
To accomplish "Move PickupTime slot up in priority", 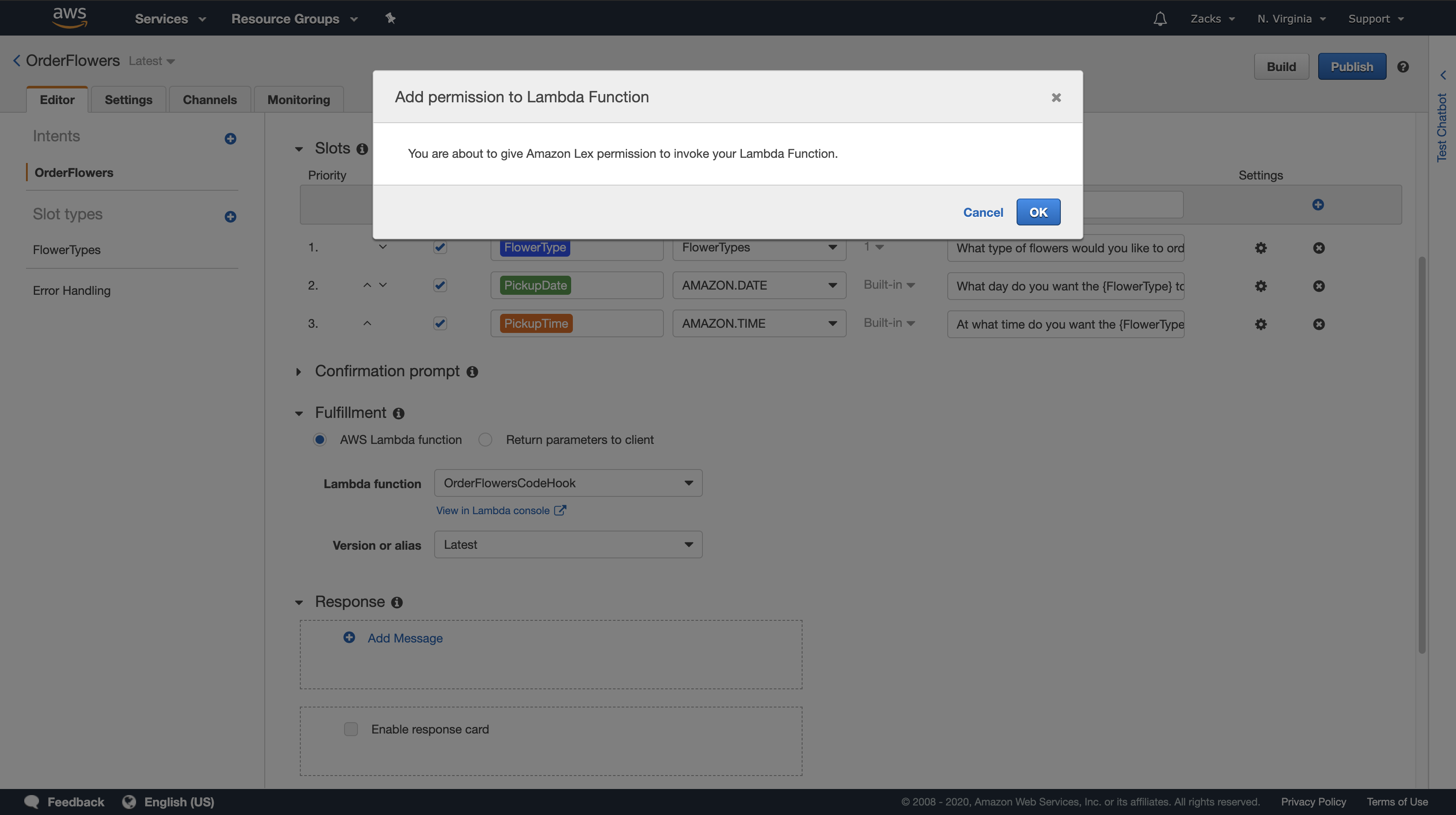I will pos(367,323).
